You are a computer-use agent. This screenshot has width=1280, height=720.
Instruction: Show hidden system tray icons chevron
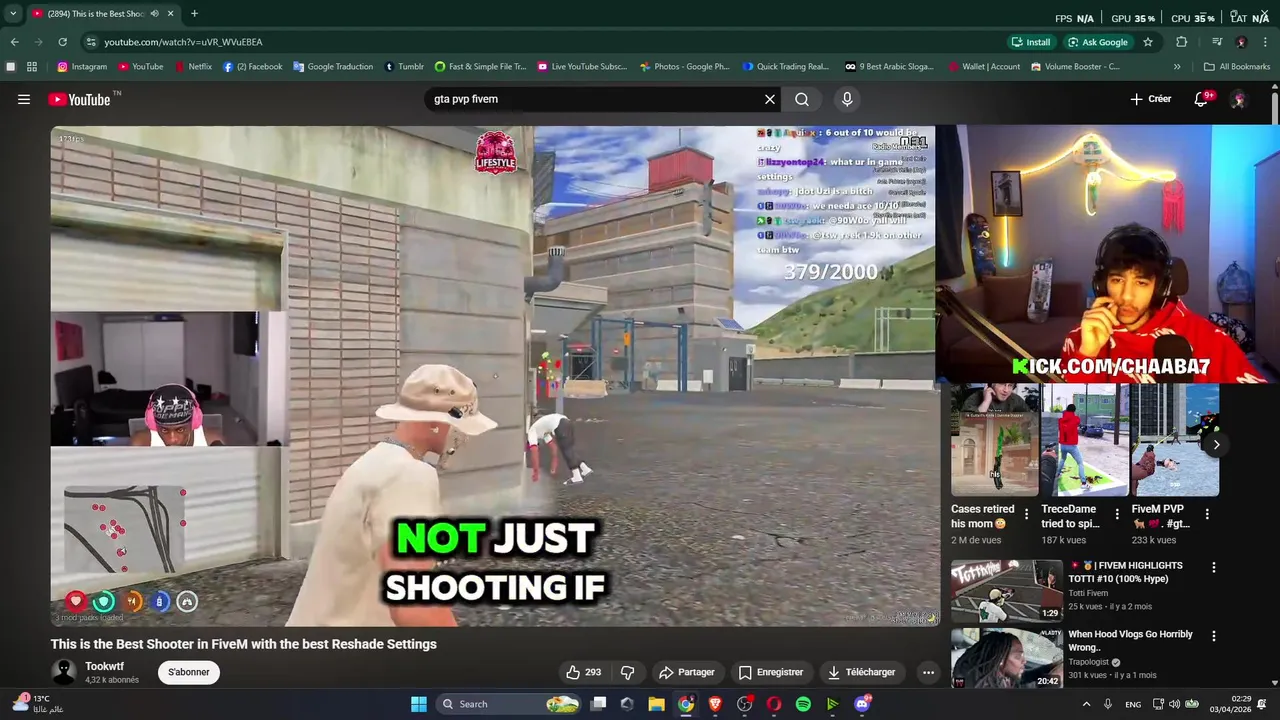(x=1087, y=704)
